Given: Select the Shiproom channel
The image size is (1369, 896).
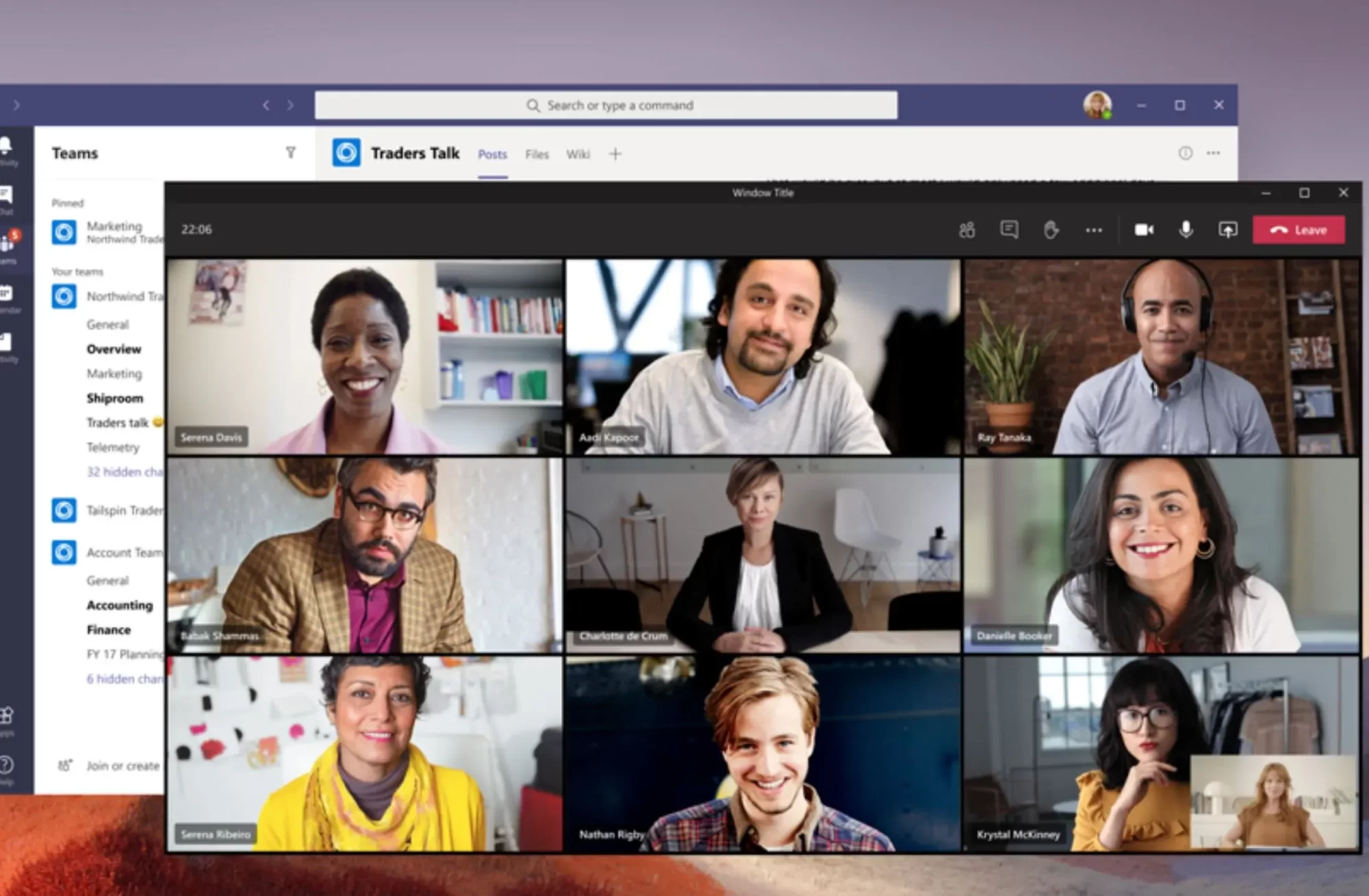Looking at the screenshot, I should coord(115,398).
